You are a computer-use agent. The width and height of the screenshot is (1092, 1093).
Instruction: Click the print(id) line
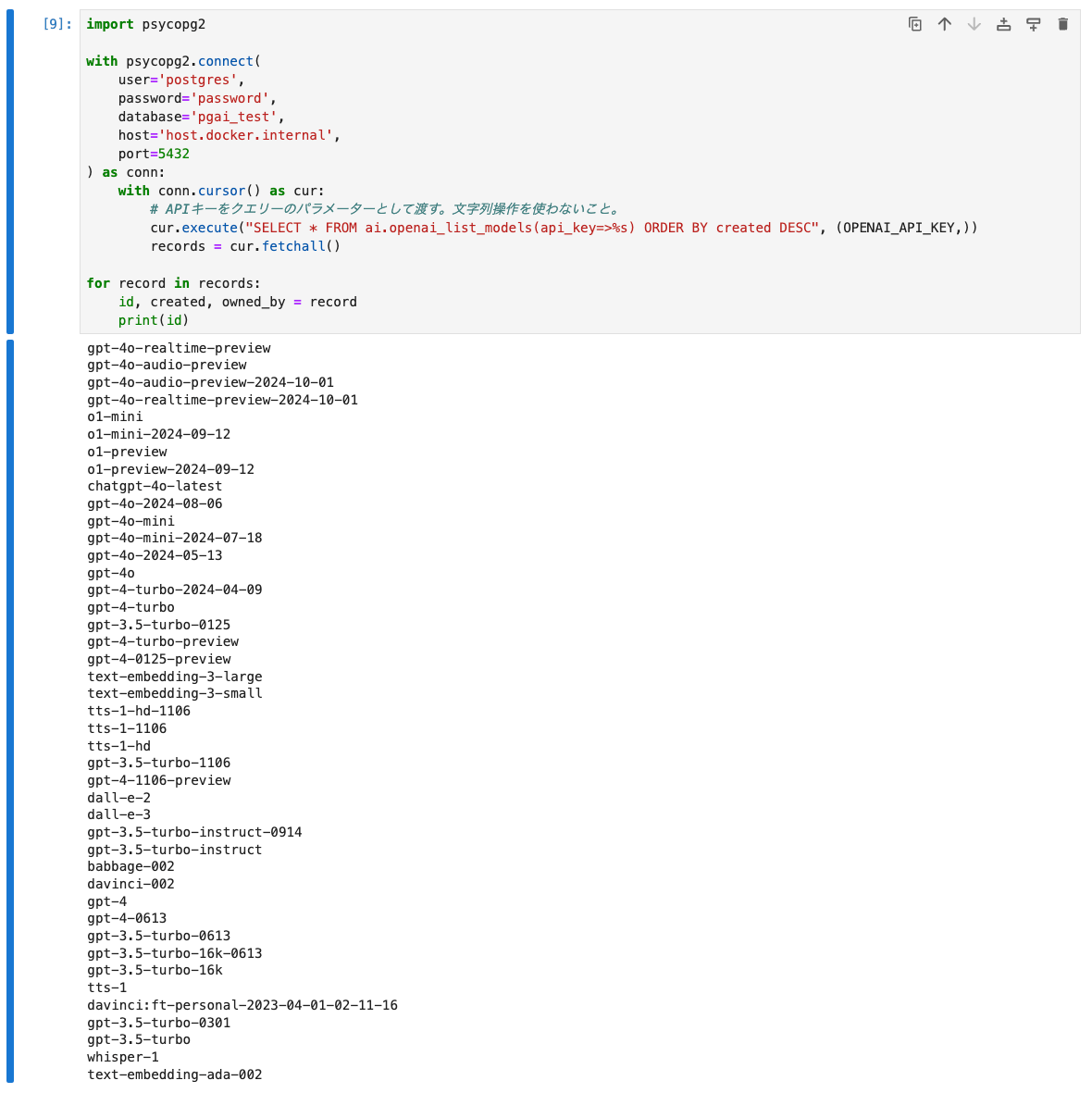(x=154, y=320)
